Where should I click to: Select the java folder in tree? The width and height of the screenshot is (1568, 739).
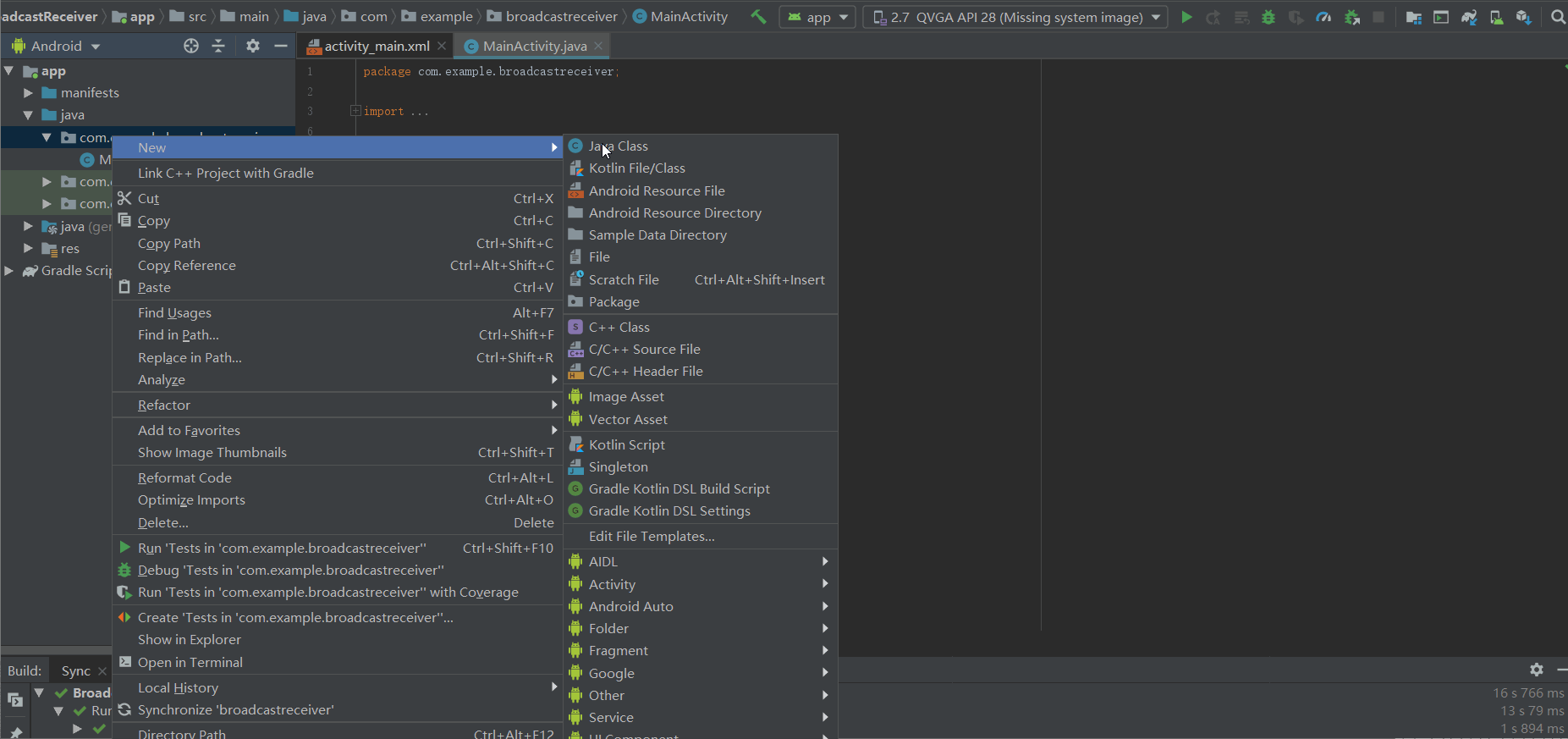pos(72,114)
